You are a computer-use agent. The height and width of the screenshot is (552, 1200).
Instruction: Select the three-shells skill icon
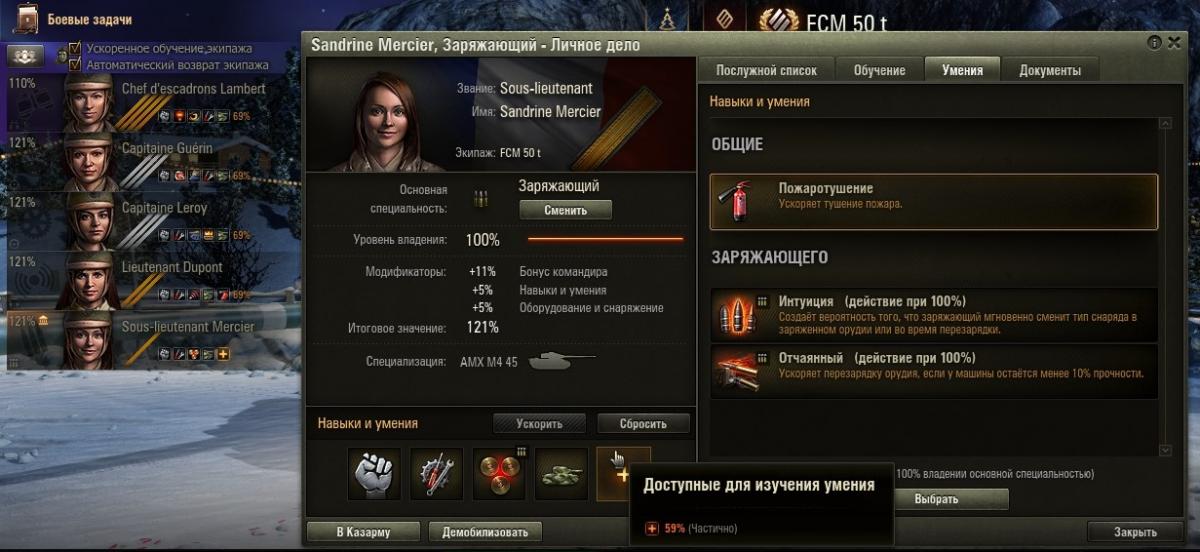point(499,474)
